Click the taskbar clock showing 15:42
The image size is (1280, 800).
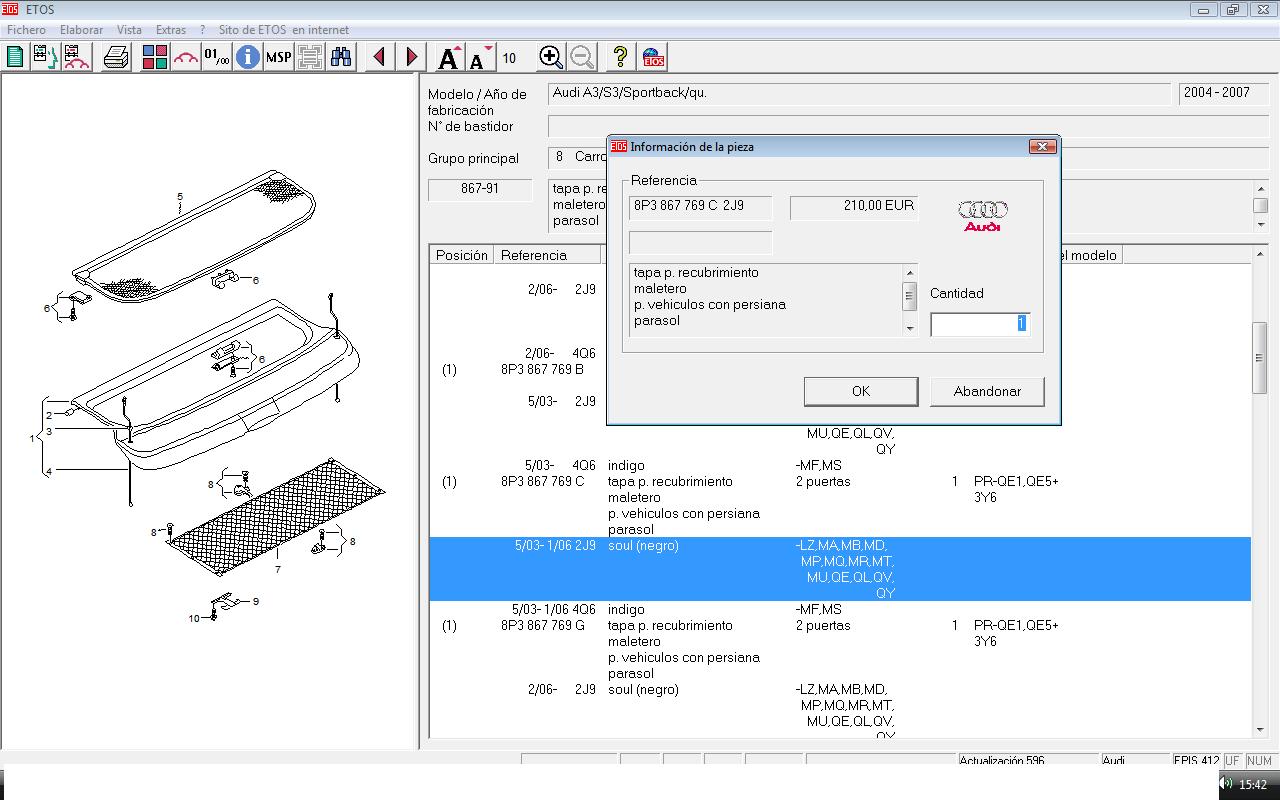(1253, 785)
